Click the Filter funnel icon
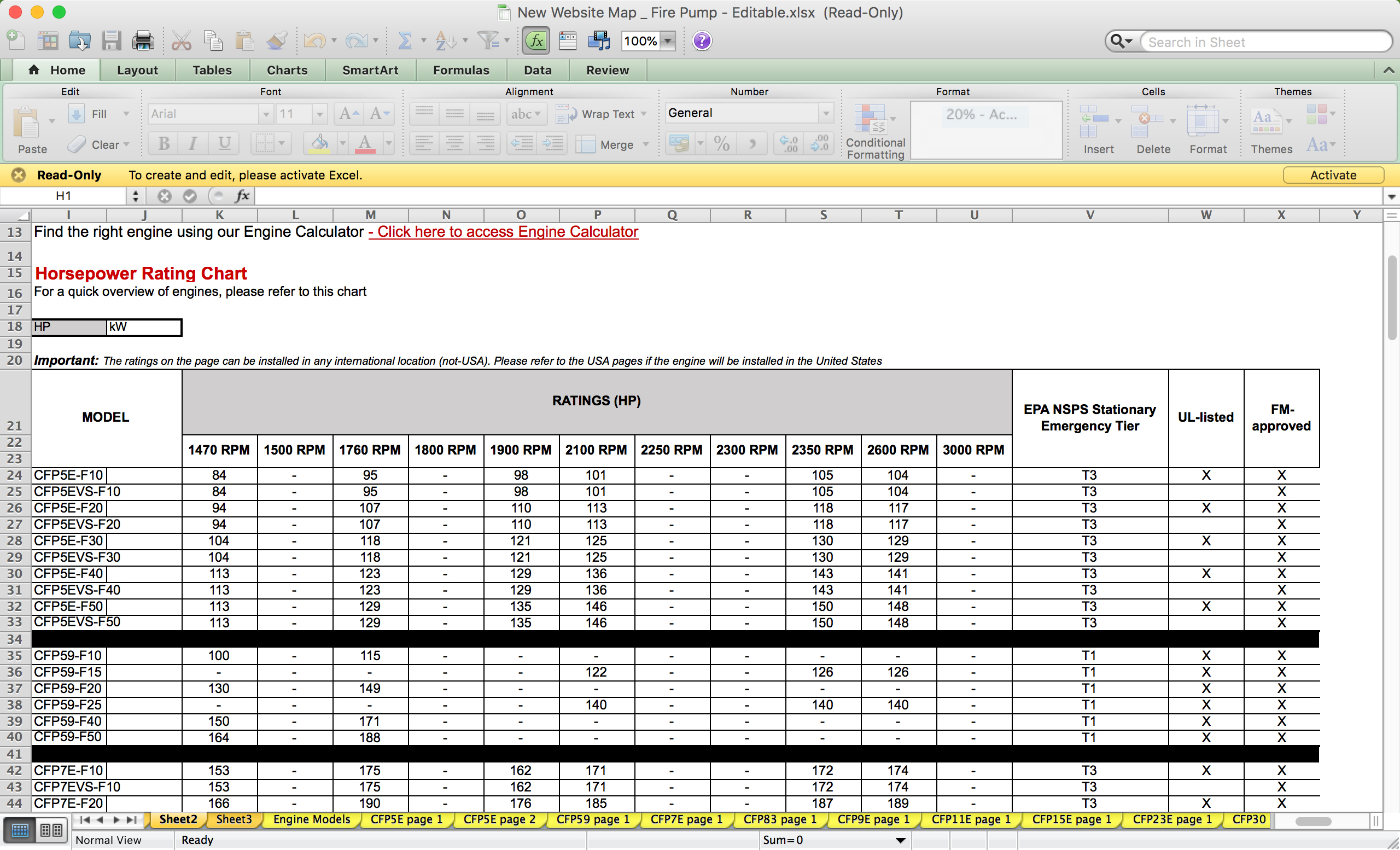 [487, 41]
